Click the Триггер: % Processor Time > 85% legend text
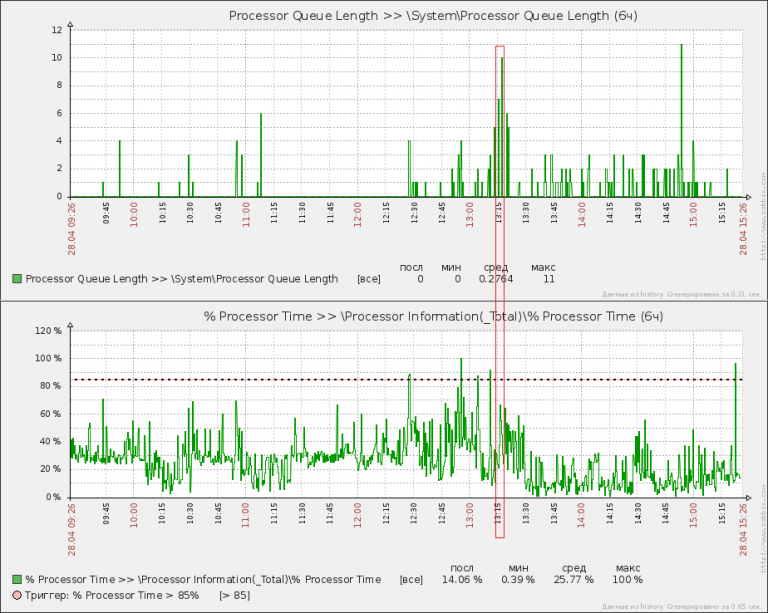The image size is (768, 613). click(112, 595)
